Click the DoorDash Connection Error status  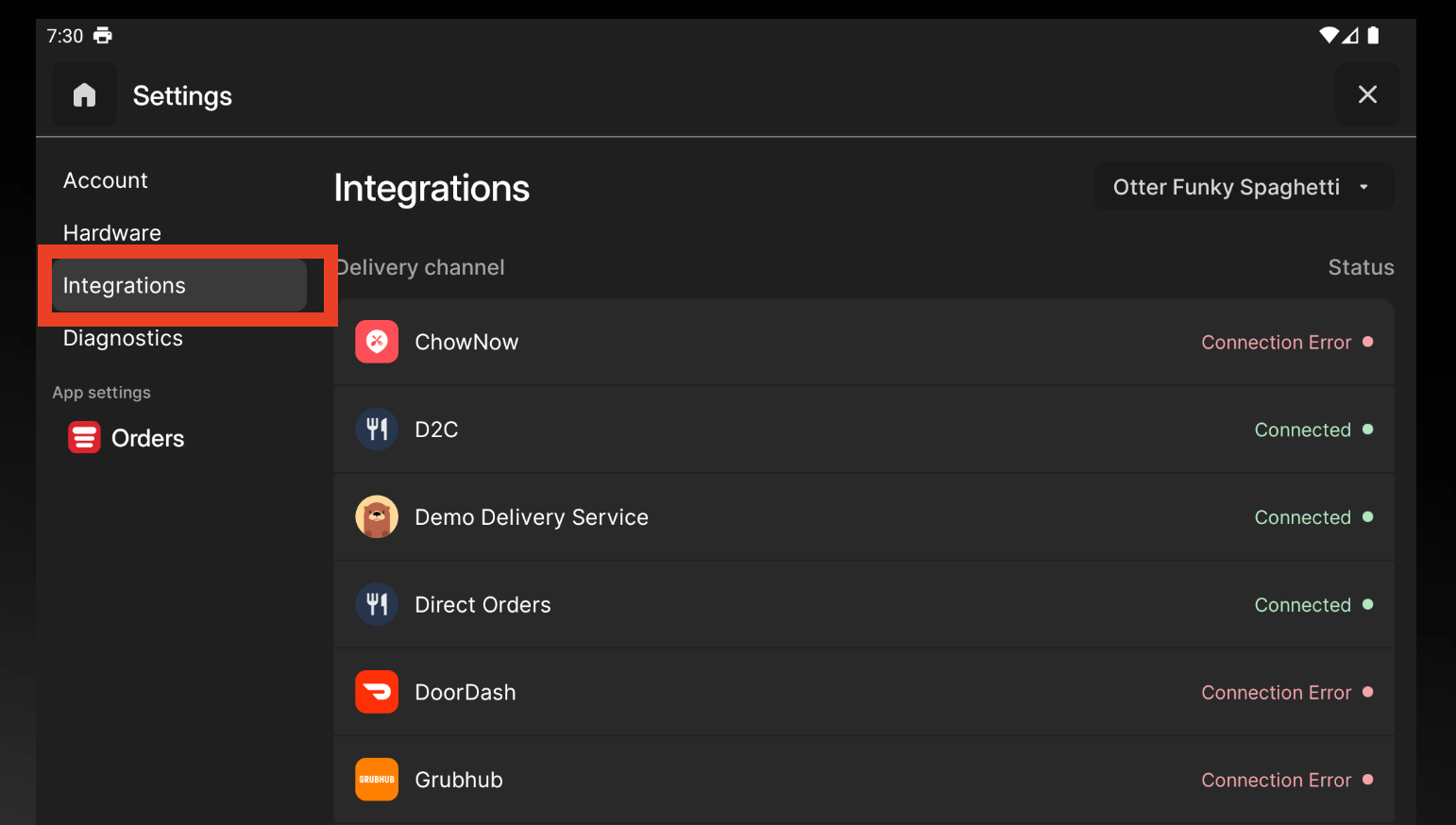click(1276, 693)
